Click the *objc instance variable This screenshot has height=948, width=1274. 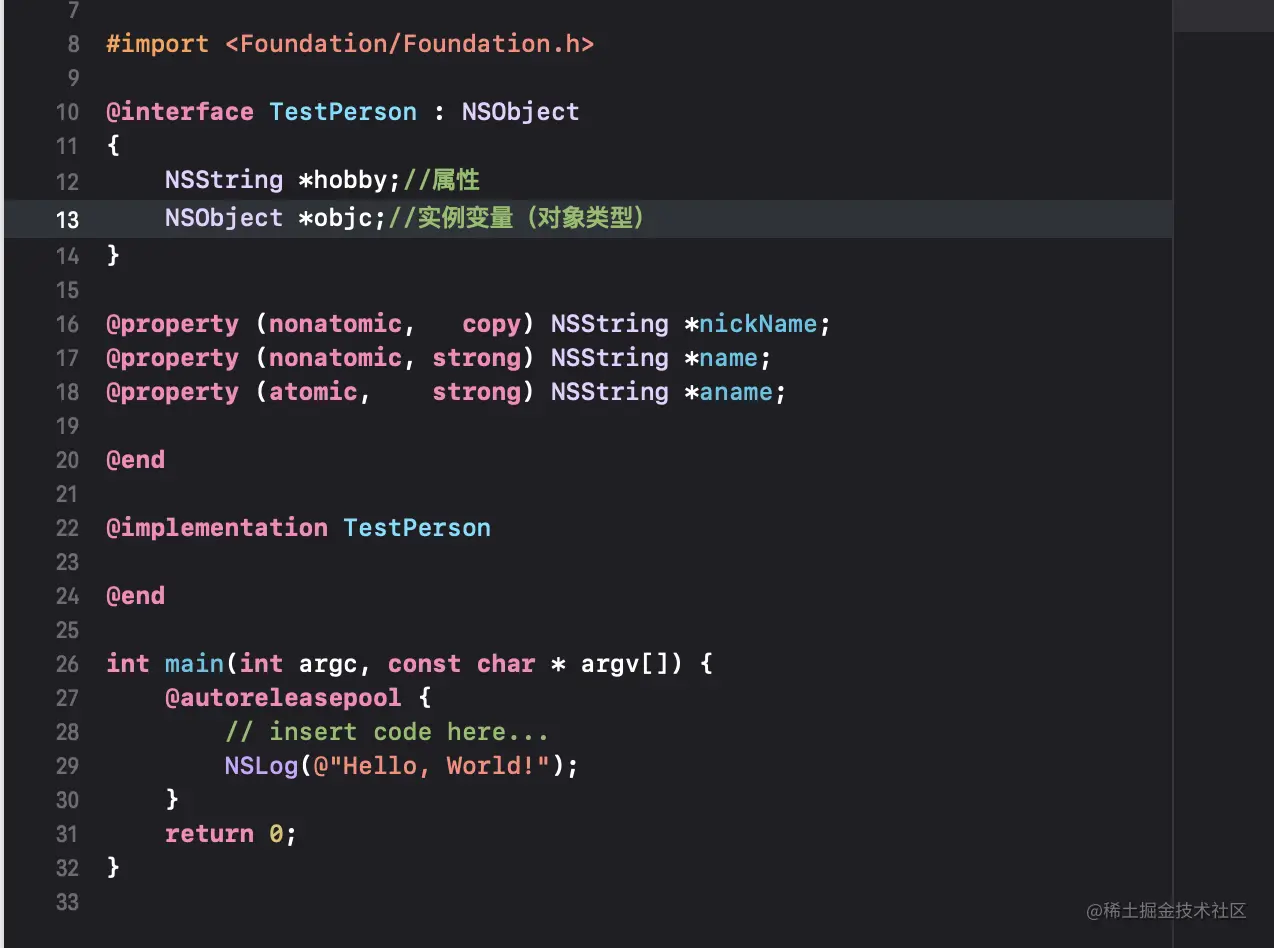click(342, 218)
